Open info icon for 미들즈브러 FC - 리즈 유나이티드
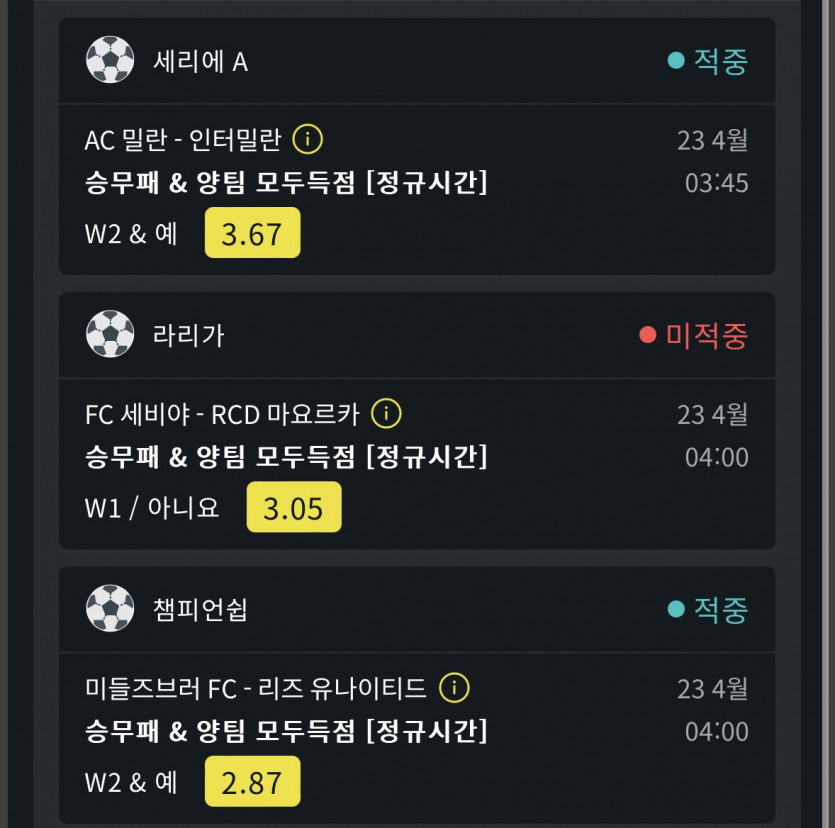This screenshot has width=835, height=828. [454, 688]
